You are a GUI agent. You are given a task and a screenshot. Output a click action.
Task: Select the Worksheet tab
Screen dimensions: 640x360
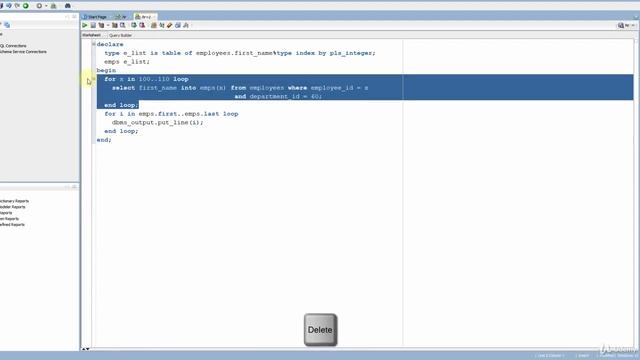pyautogui.click(x=91, y=35)
